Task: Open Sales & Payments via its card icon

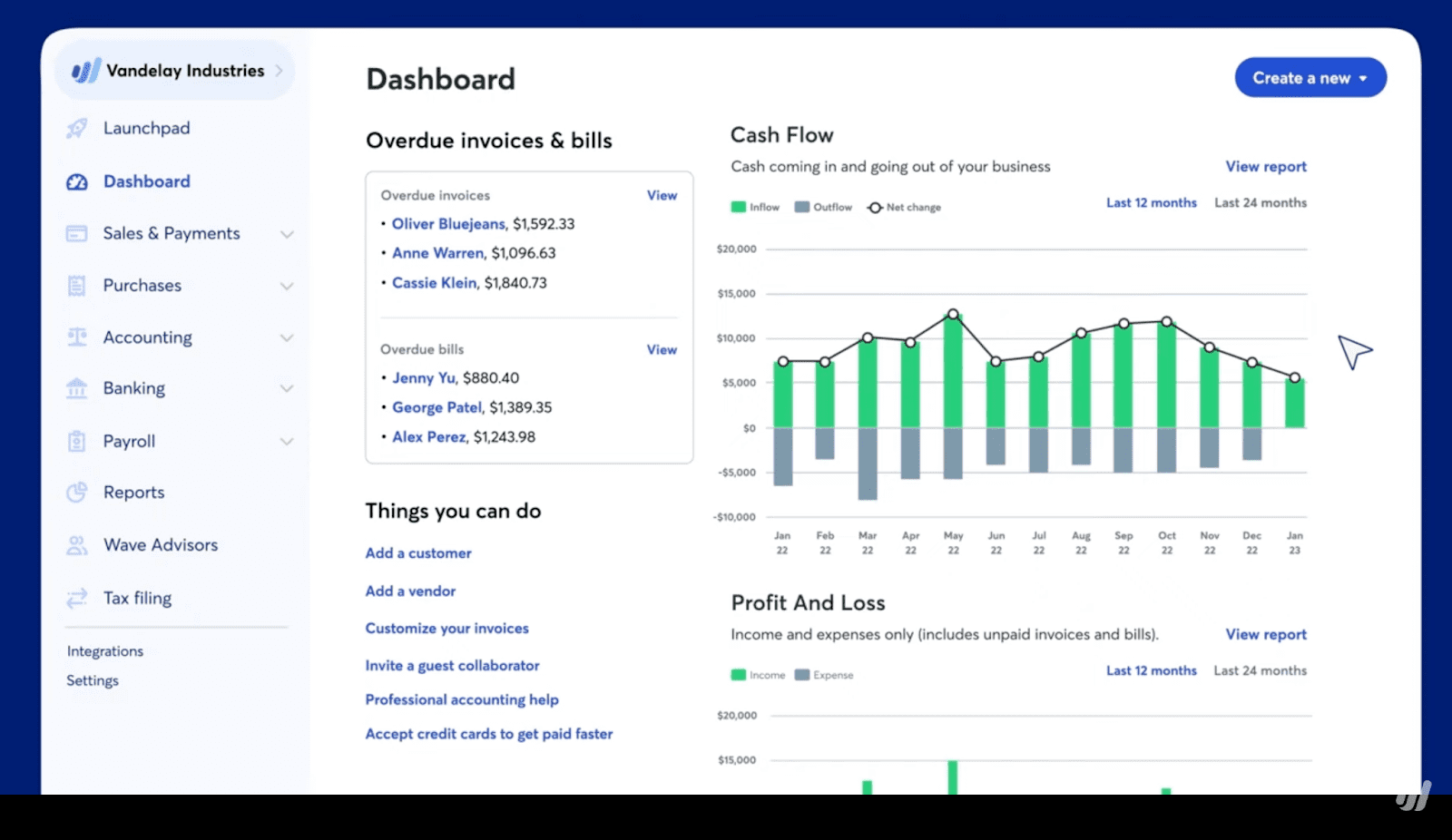Action: (x=77, y=233)
